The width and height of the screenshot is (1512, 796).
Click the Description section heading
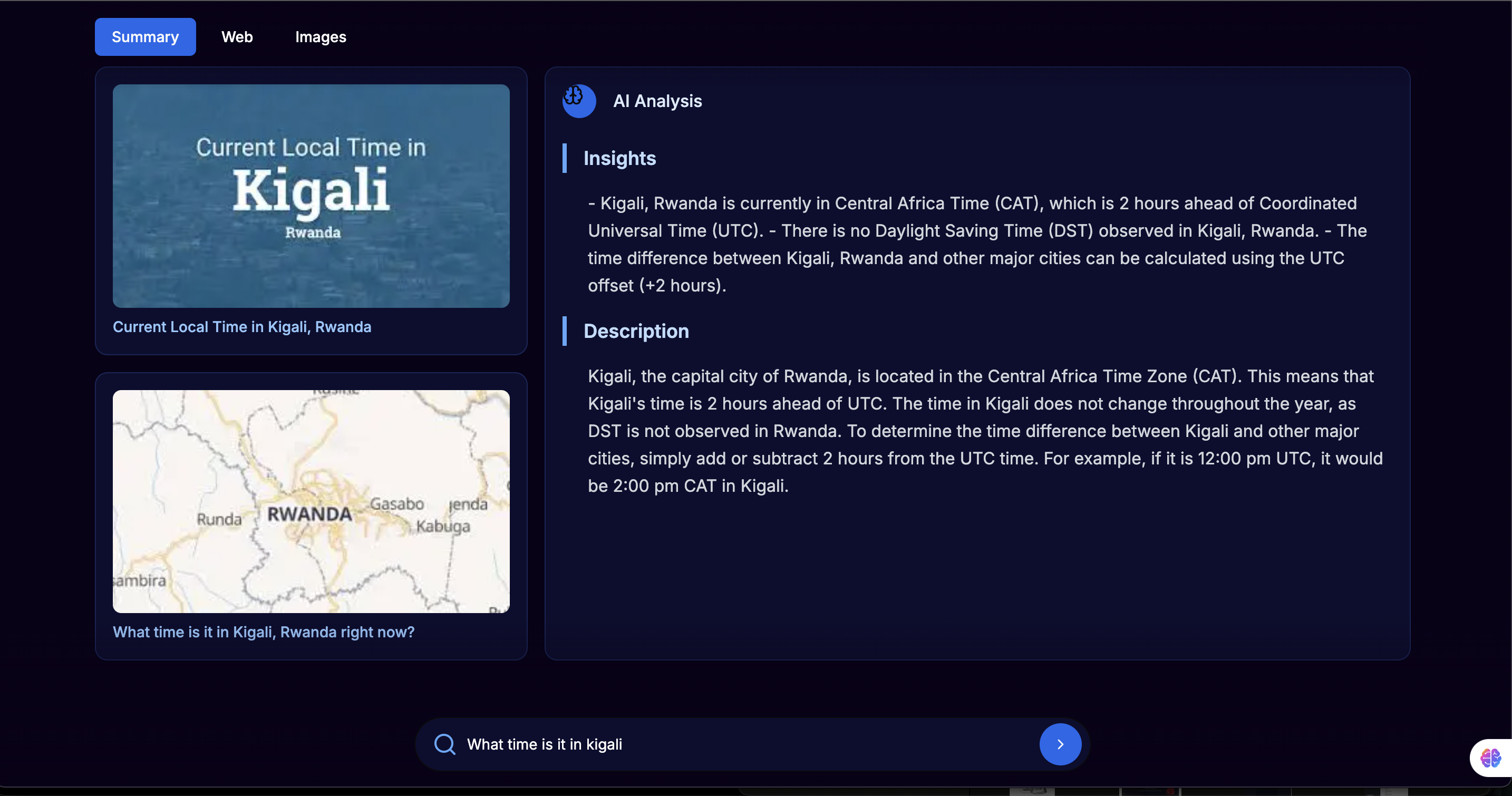tap(636, 331)
